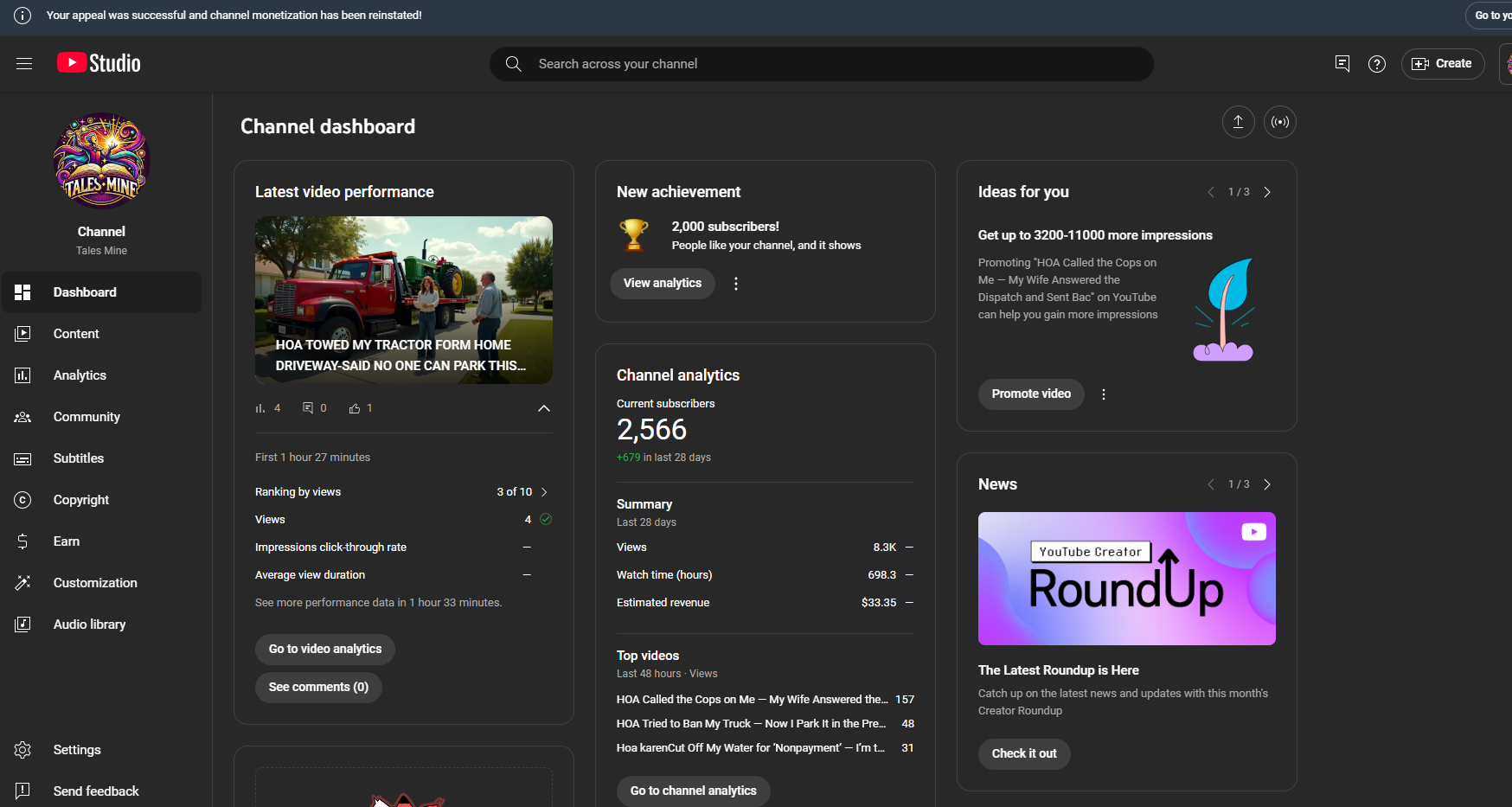
Task: Click Go to video analytics button
Action: (325, 650)
